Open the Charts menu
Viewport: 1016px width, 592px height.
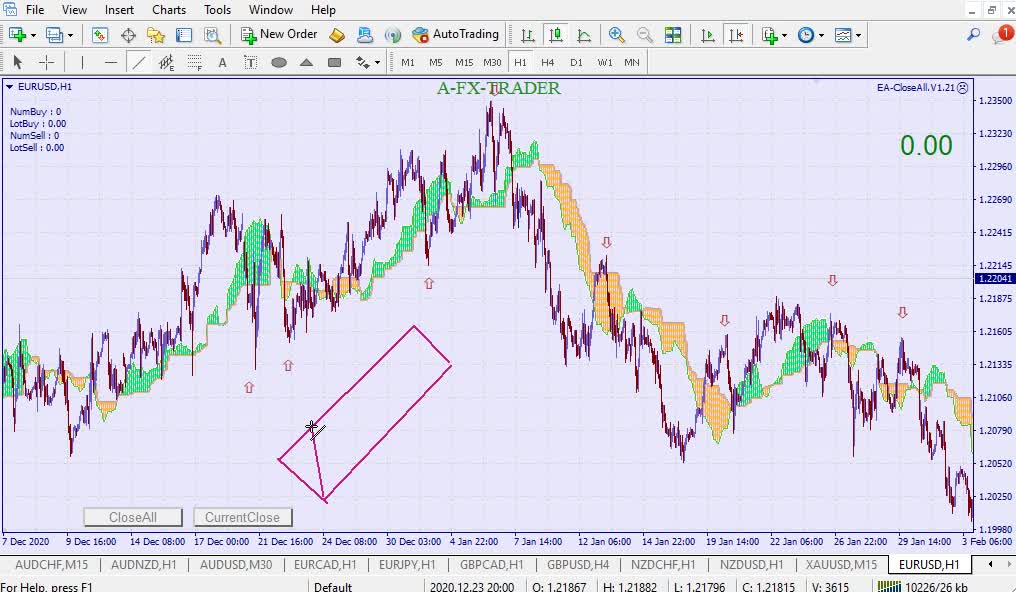pyautogui.click(x=169, y=10)
